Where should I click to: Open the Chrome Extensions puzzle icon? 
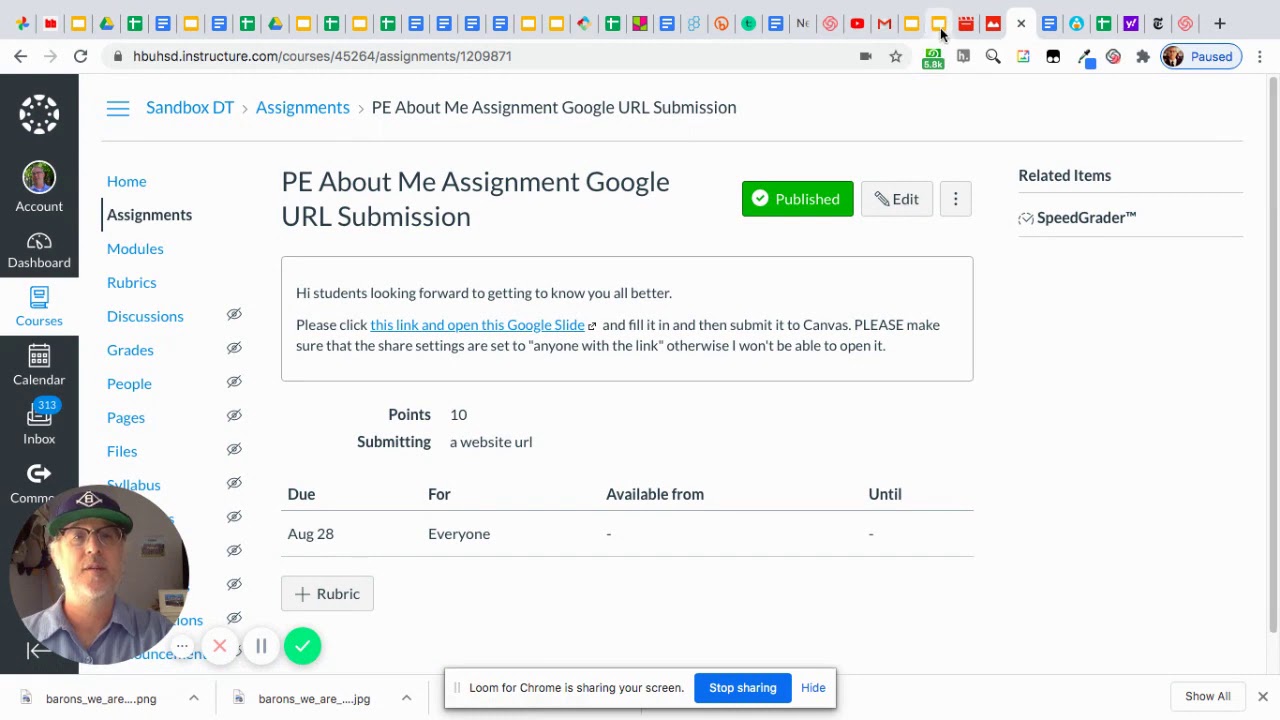[1143, 57]
